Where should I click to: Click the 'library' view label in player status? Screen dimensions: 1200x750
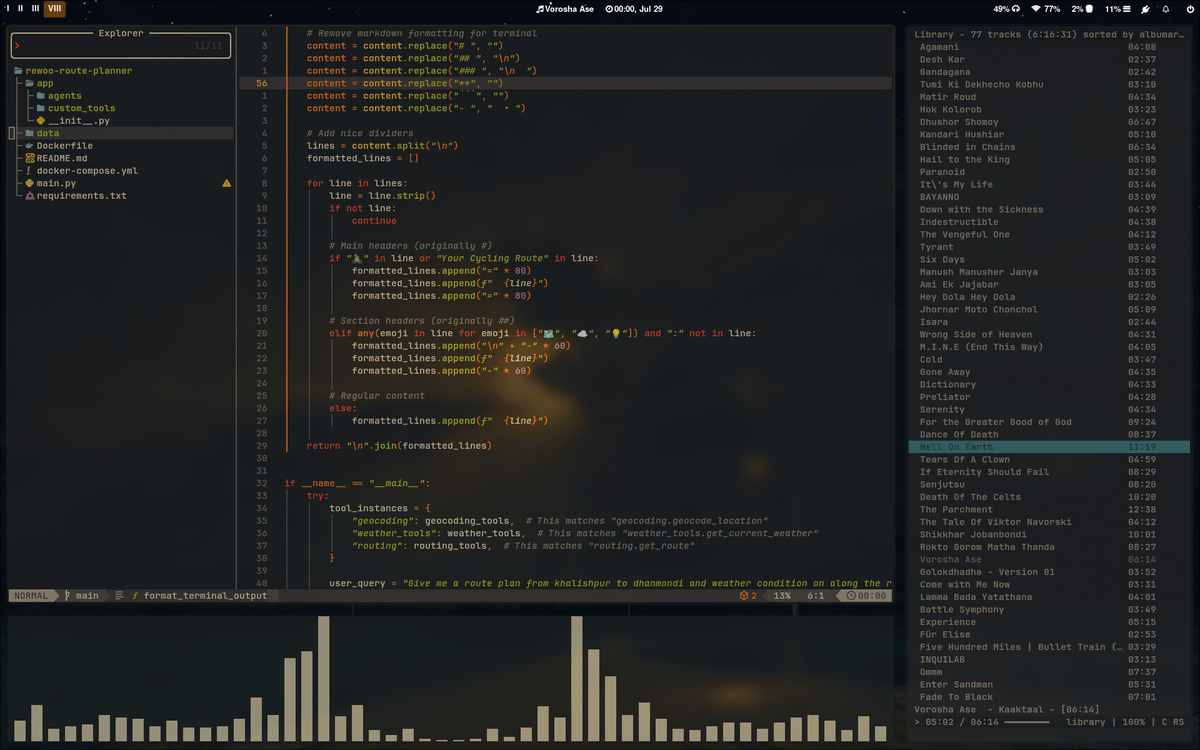click(x=1084, y=721)
